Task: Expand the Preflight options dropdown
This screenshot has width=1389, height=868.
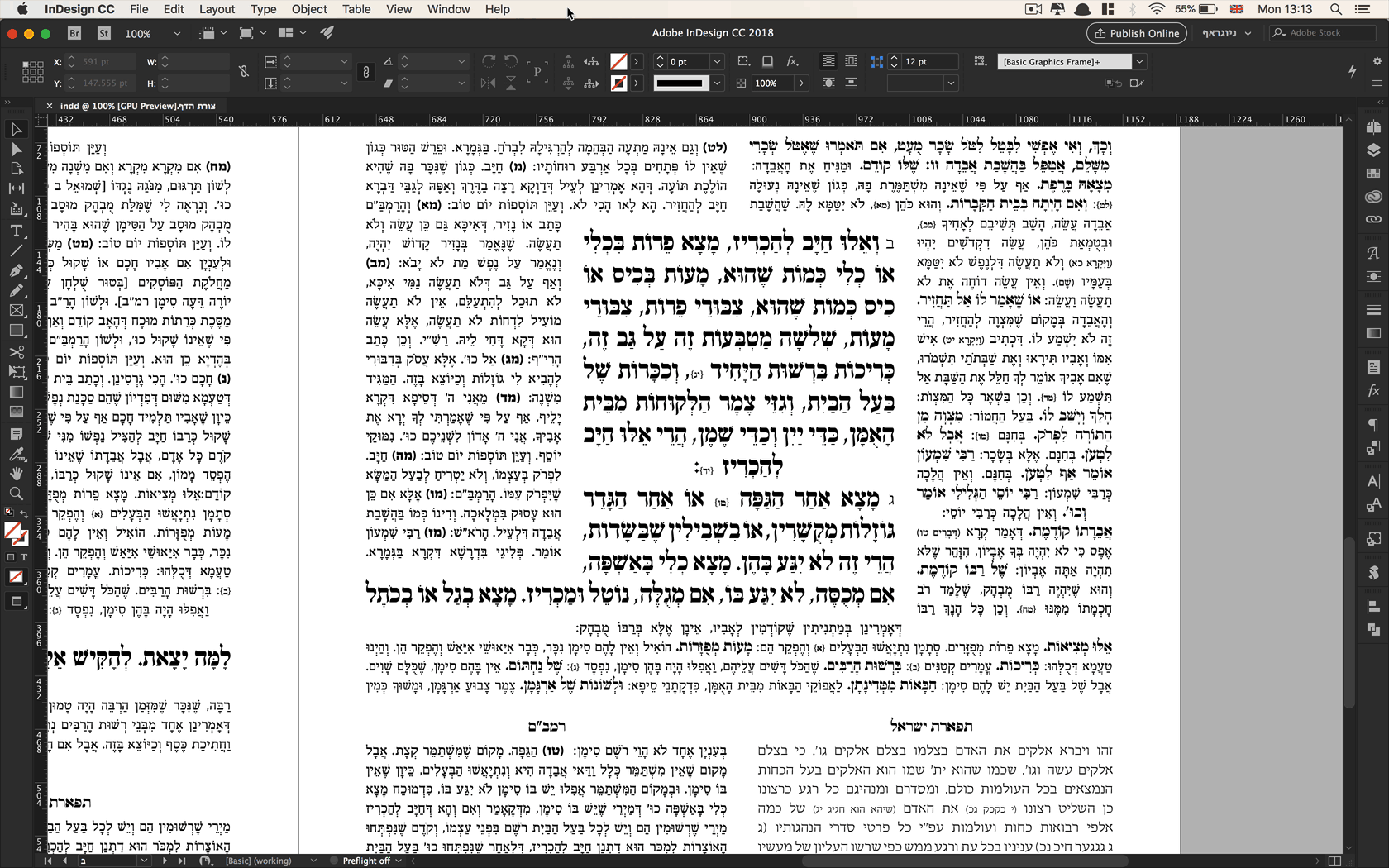Action: pos(399,861)
